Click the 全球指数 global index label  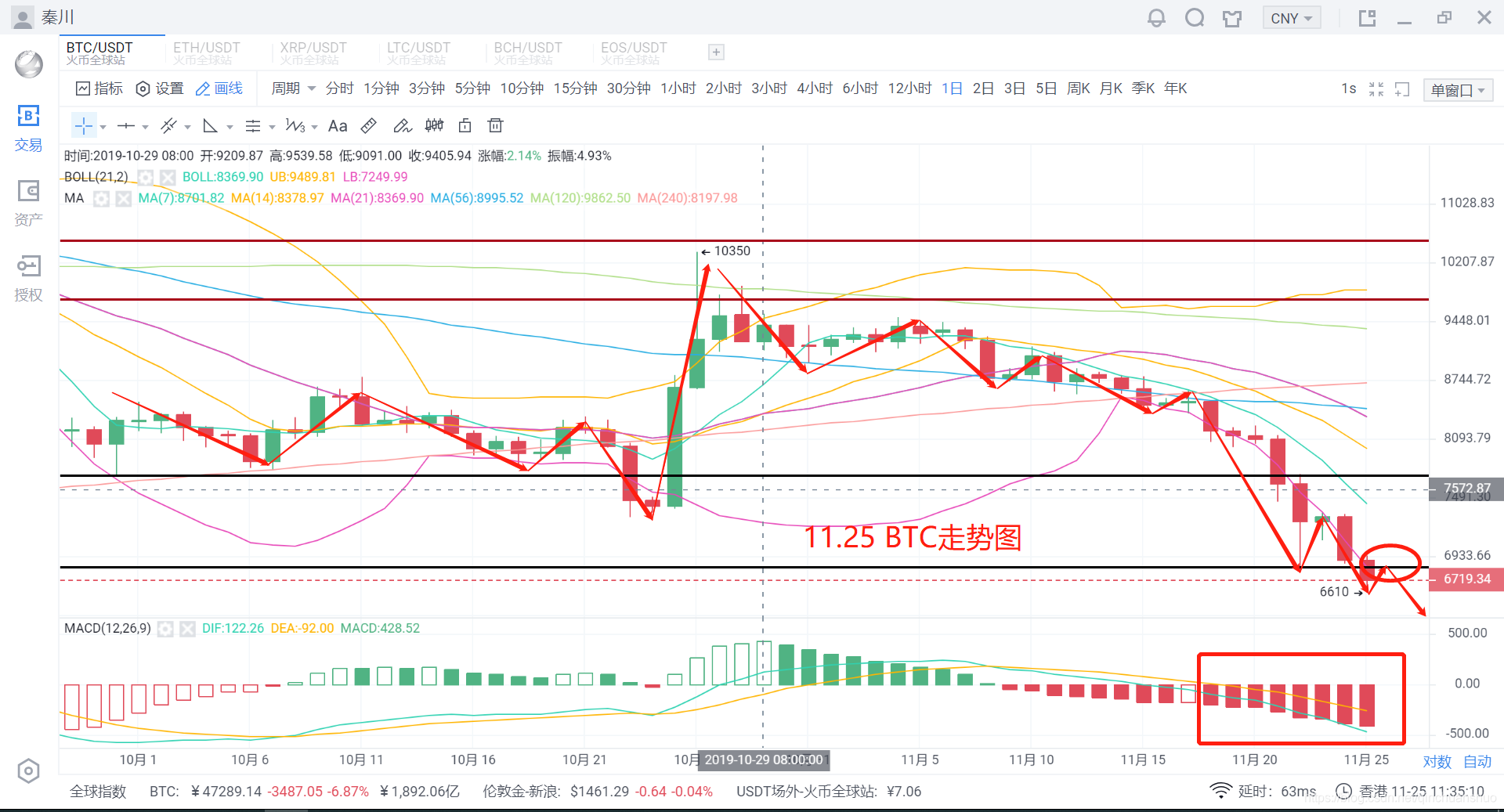98,792
